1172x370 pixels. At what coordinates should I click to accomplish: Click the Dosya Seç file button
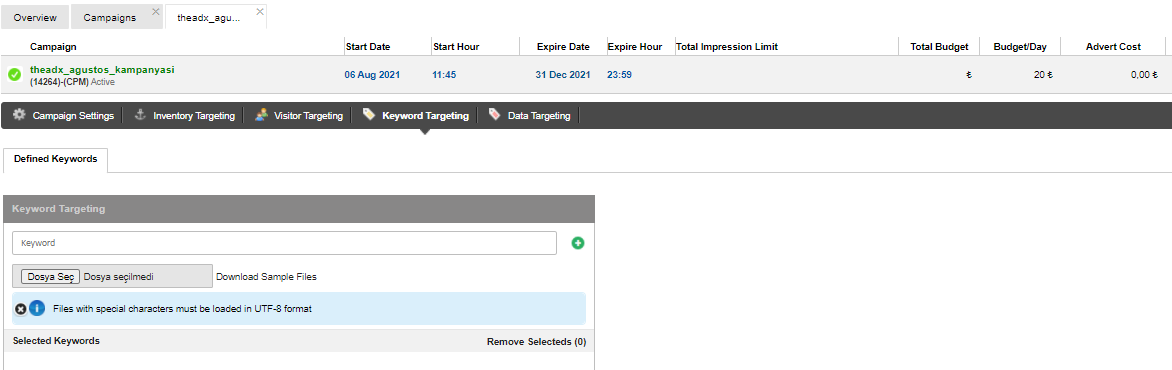(x=50, y=277)
